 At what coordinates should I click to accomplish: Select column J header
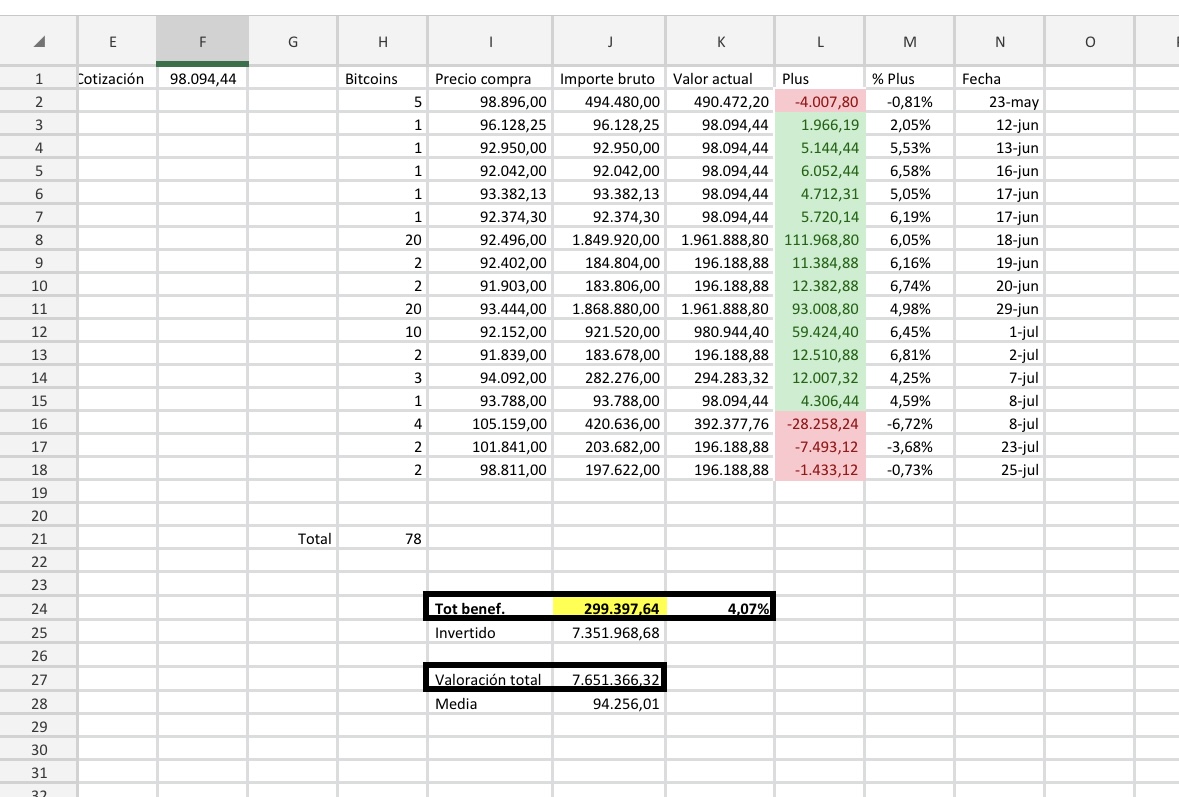pos(610,41)
